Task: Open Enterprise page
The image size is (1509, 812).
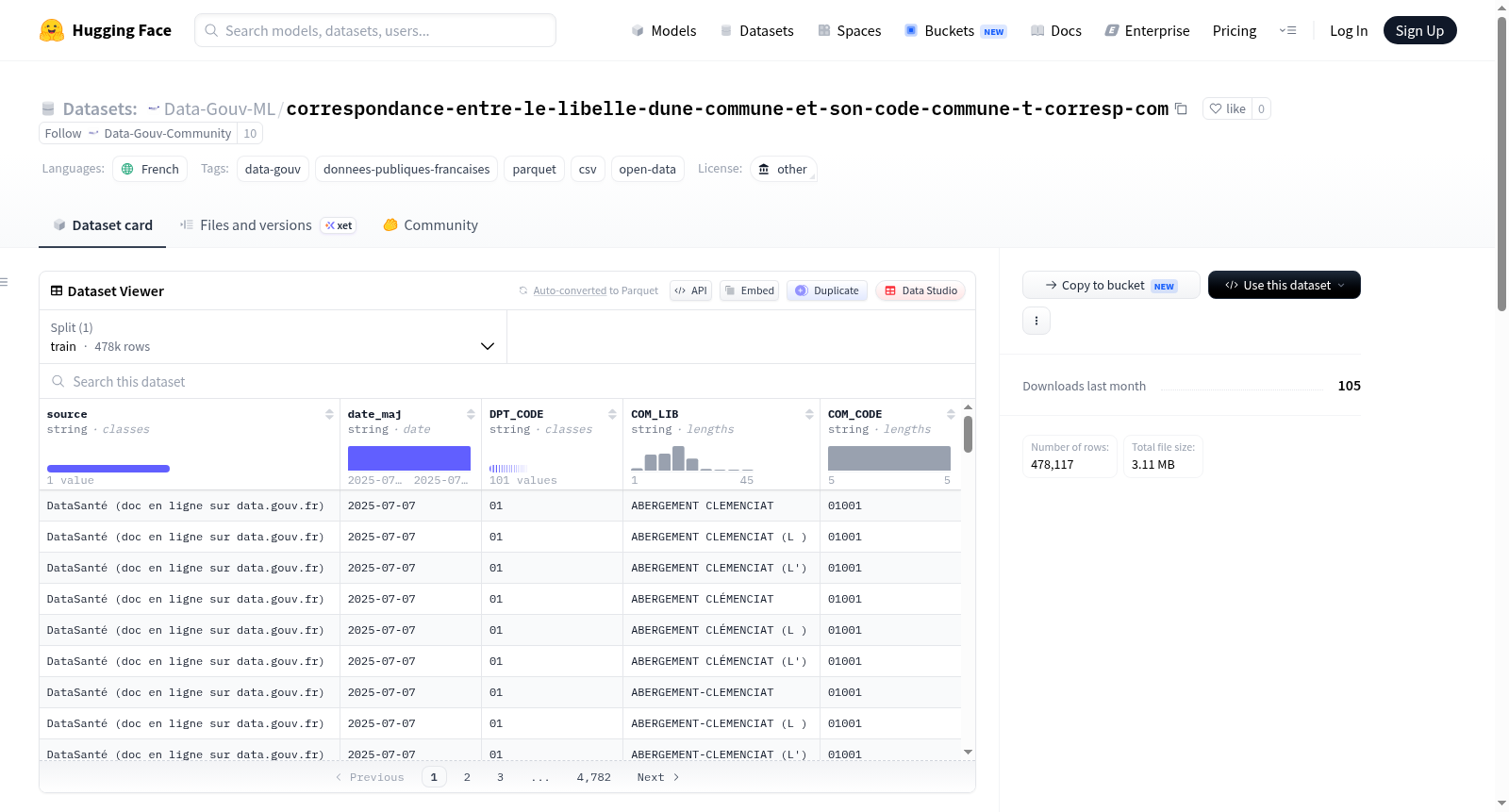Action: pyautogui.click(x=1148, y=30)
